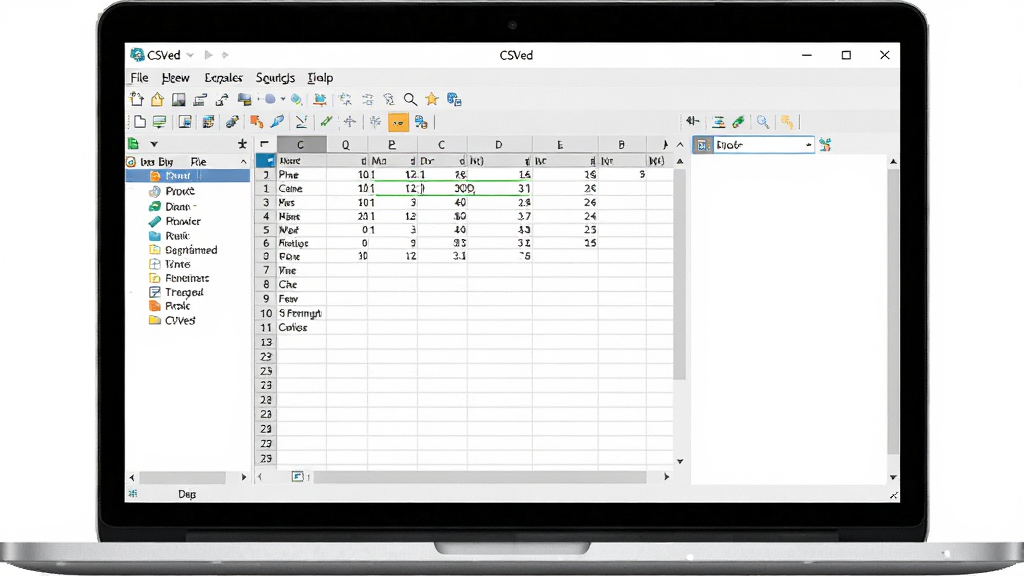
Task: Click the black-and-white square icon in top toolbar
Action: click(178, 99)
